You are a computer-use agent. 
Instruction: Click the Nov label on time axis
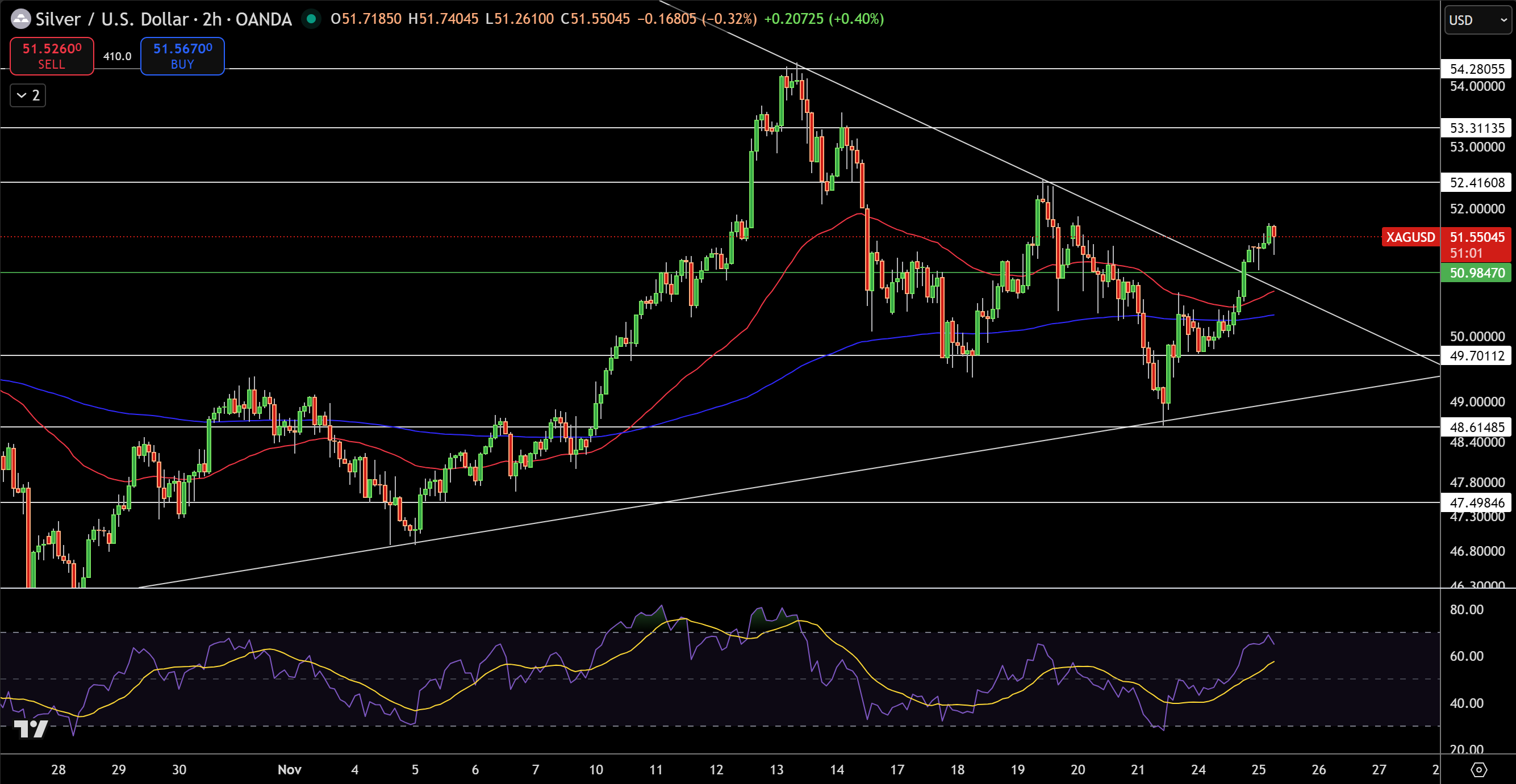(290, 769)
